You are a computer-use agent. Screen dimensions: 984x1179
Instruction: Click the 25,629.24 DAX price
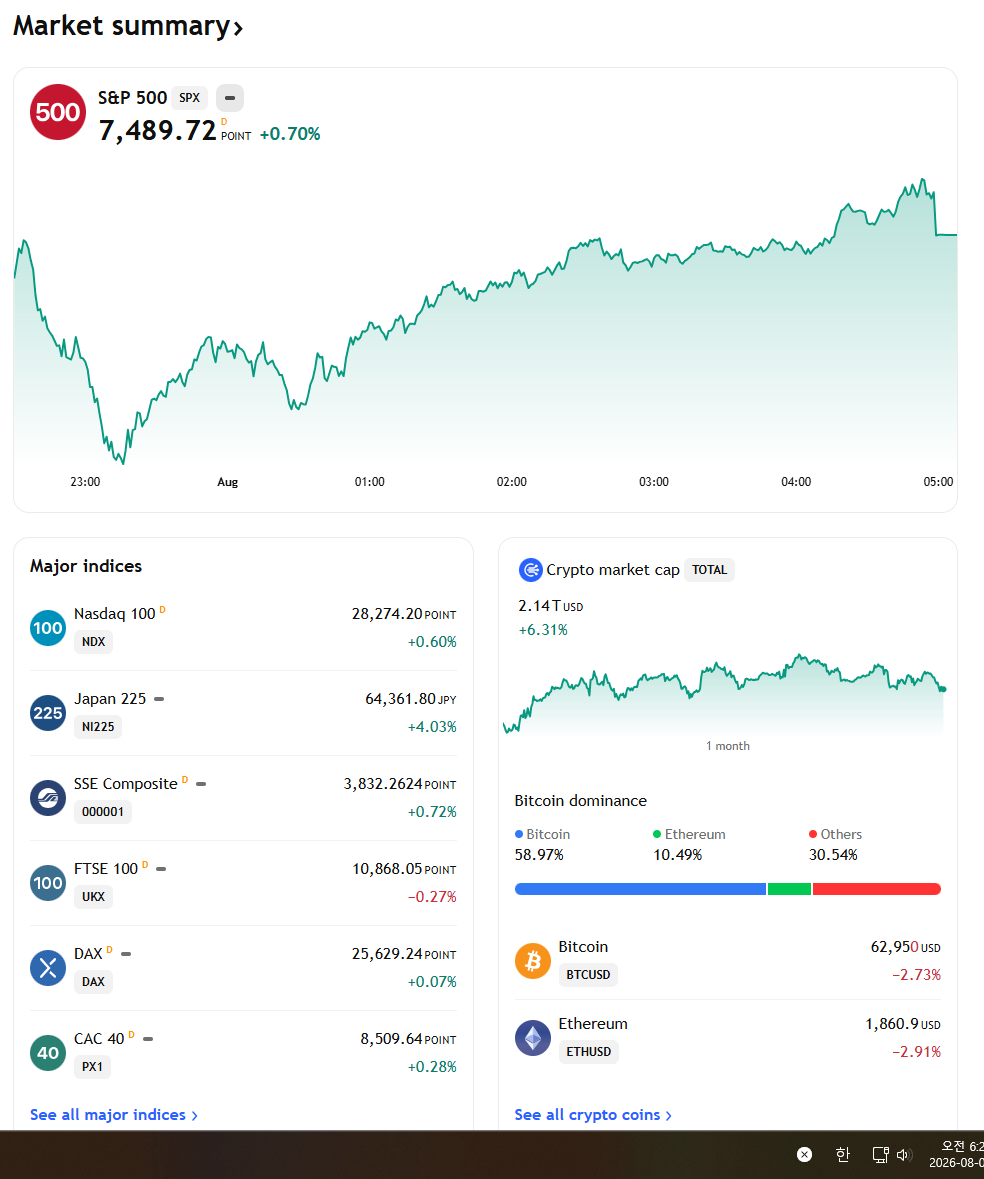tap(387, 953)
